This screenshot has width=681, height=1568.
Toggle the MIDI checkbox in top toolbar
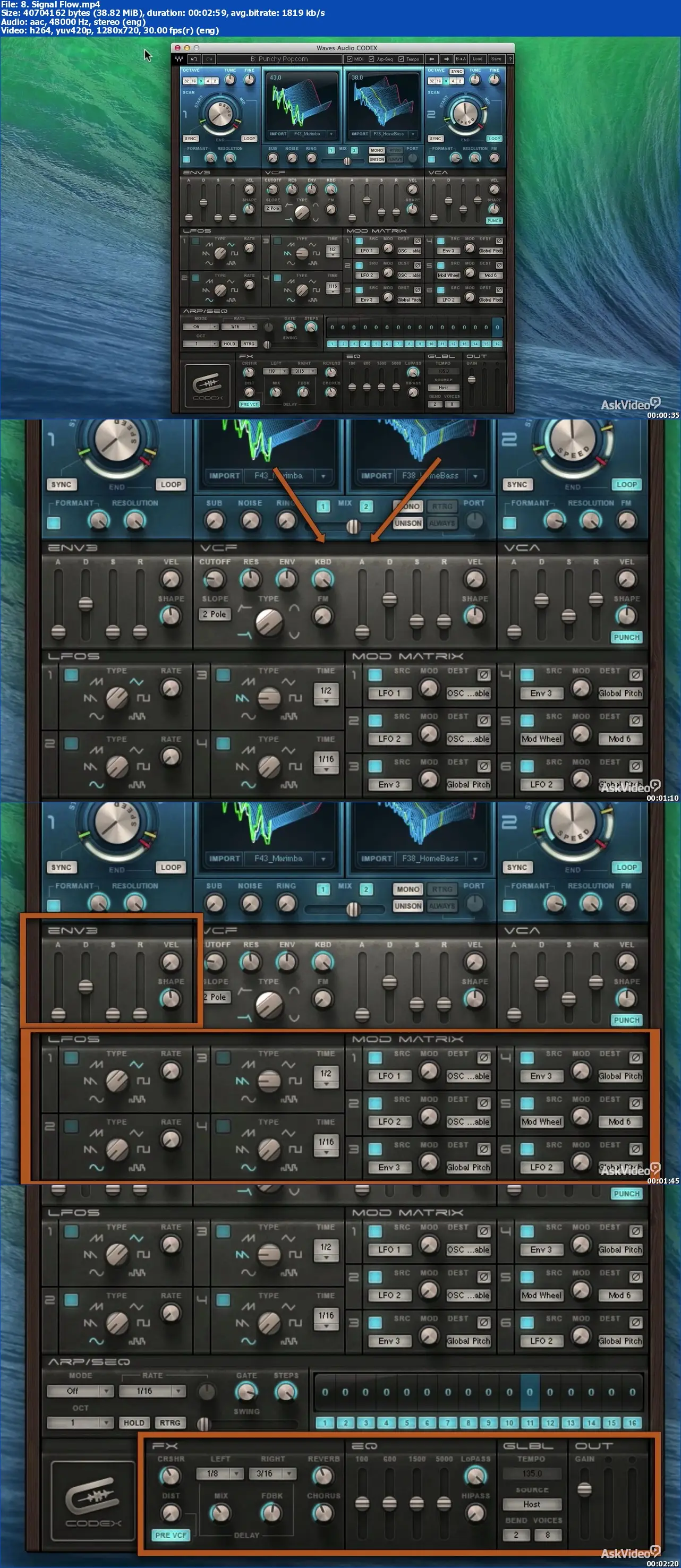tap(349, 59)
